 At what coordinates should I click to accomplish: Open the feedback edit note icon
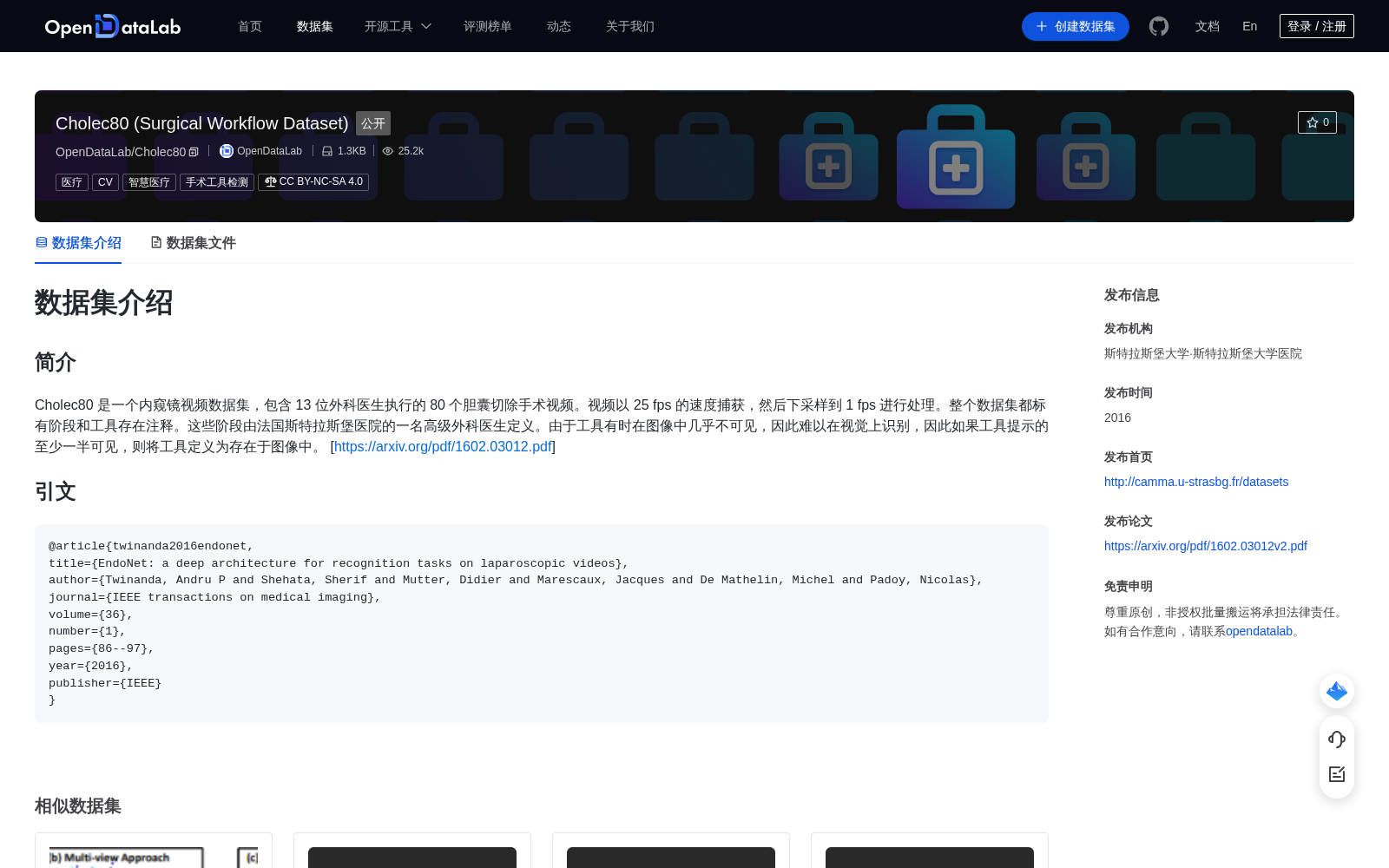pyautogui.click(x=1337, y=774)
